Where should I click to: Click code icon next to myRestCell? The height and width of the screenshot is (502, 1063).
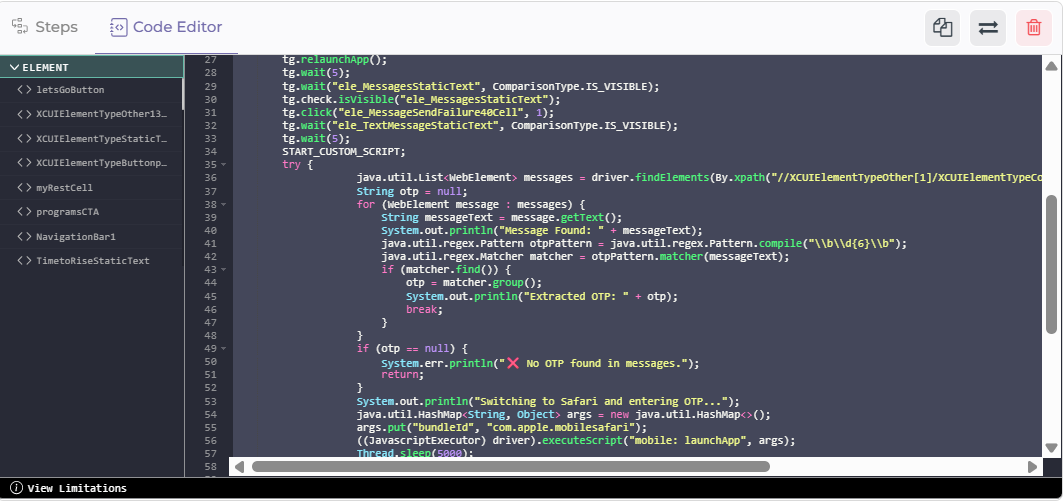[x=24, y=187]
